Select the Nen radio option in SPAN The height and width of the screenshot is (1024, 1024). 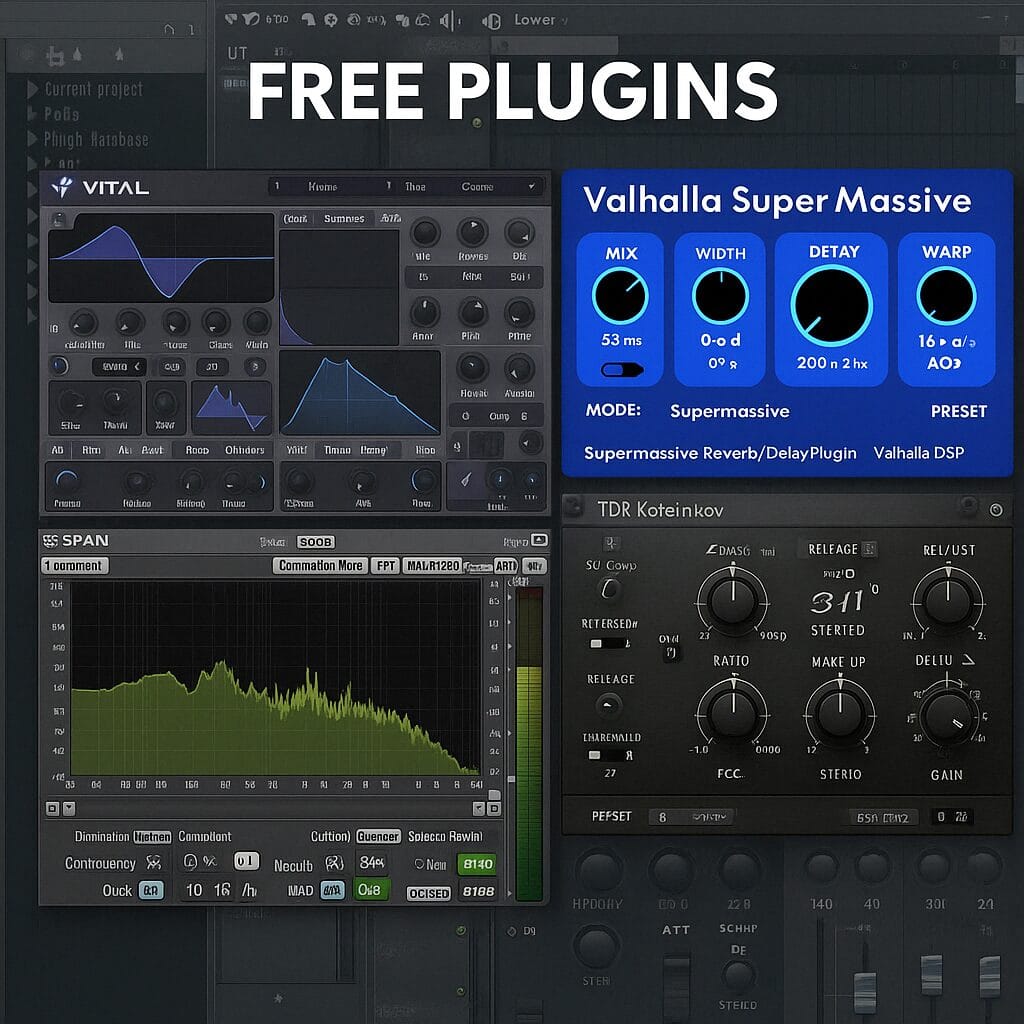[x=419, y=864]
